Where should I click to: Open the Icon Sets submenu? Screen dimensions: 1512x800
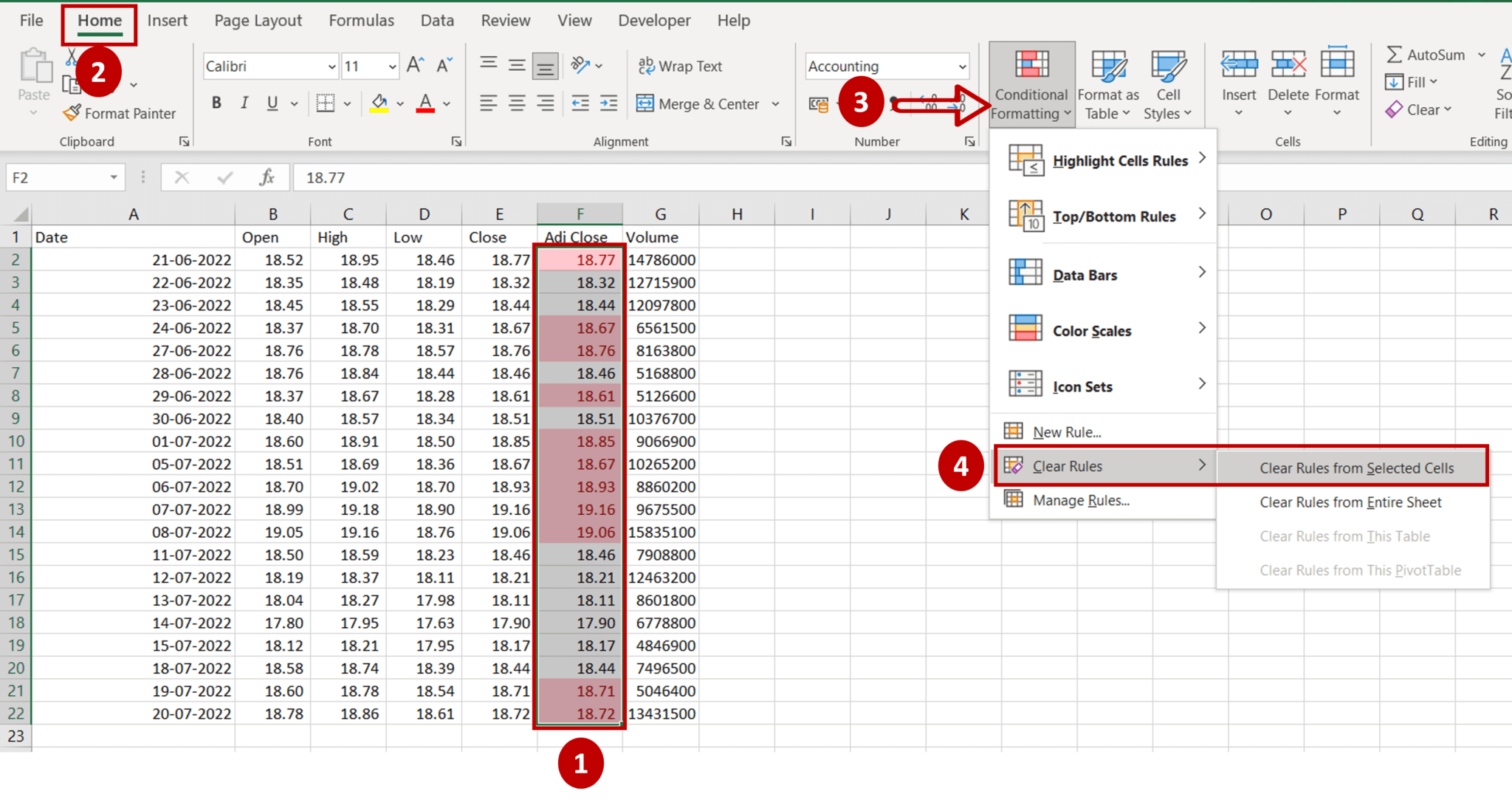[1082, 386]
